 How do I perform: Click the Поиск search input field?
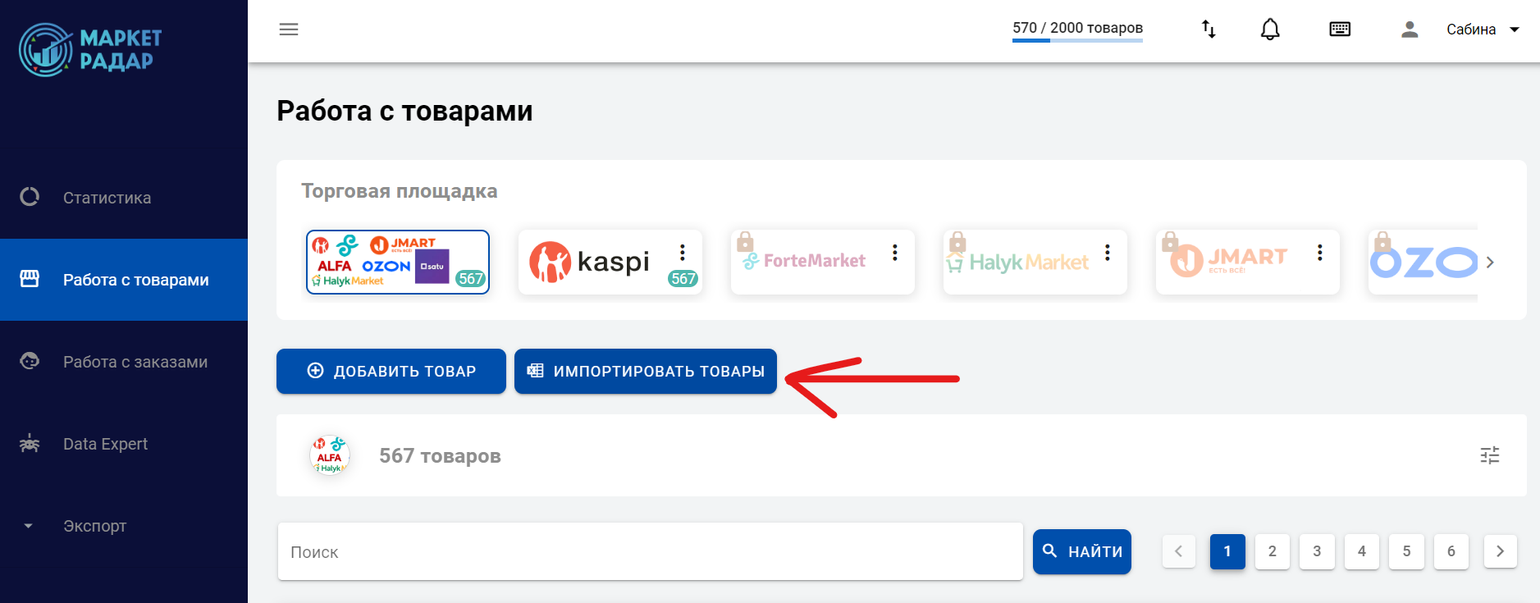(x=650, y=552)
